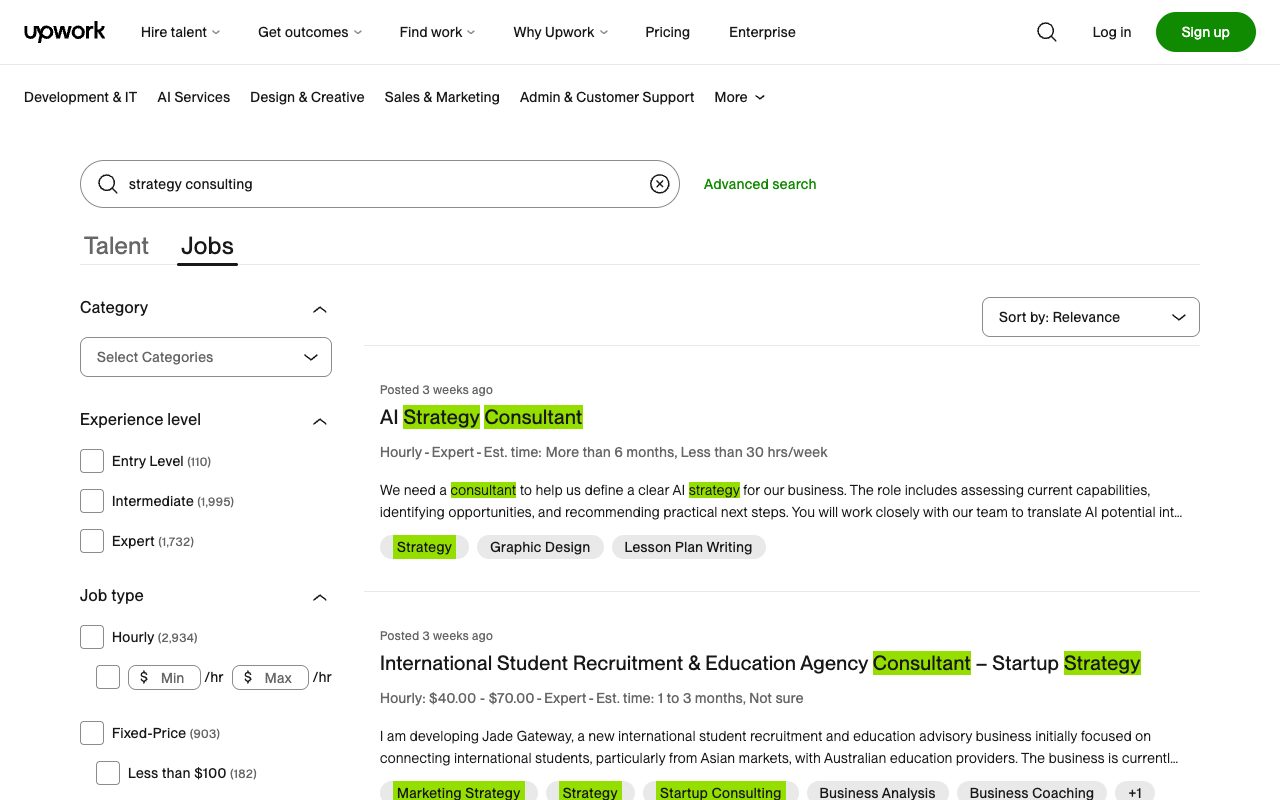Open the Hire talent menu
Screen dimensions: 1280x800
[x=181, y=32]
